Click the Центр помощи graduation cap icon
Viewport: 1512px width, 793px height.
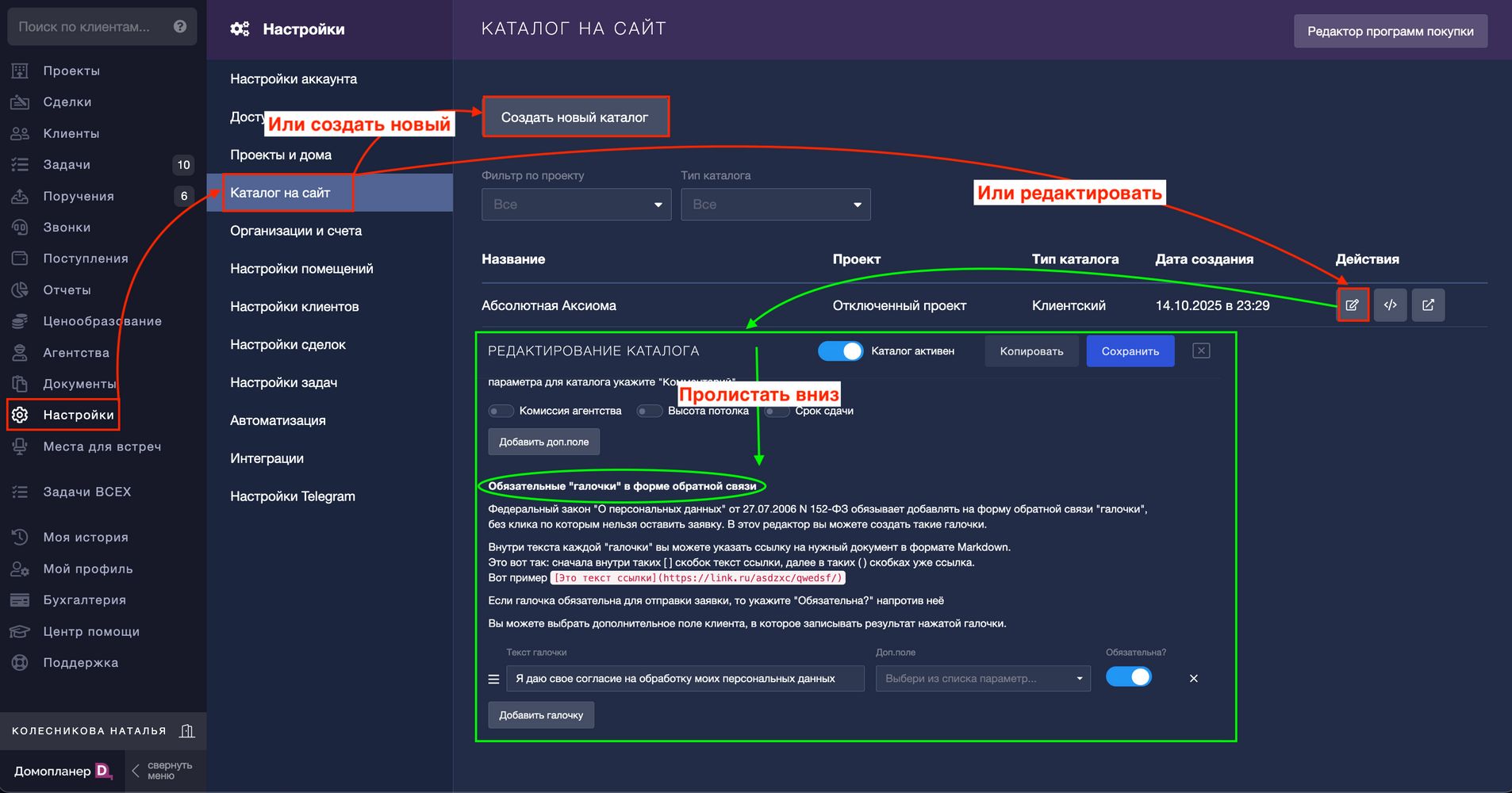[20, 631]
